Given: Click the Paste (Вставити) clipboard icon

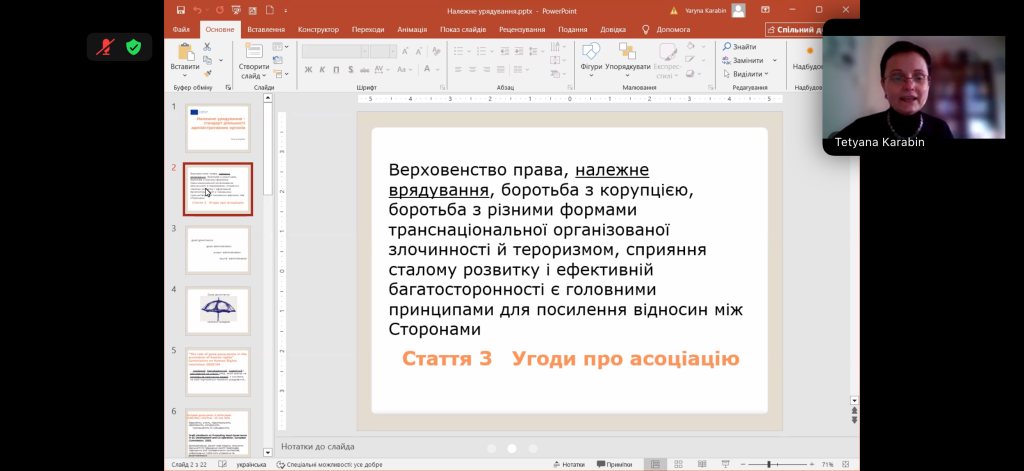Looking at the screenshot, I should [x=184, y=53].
